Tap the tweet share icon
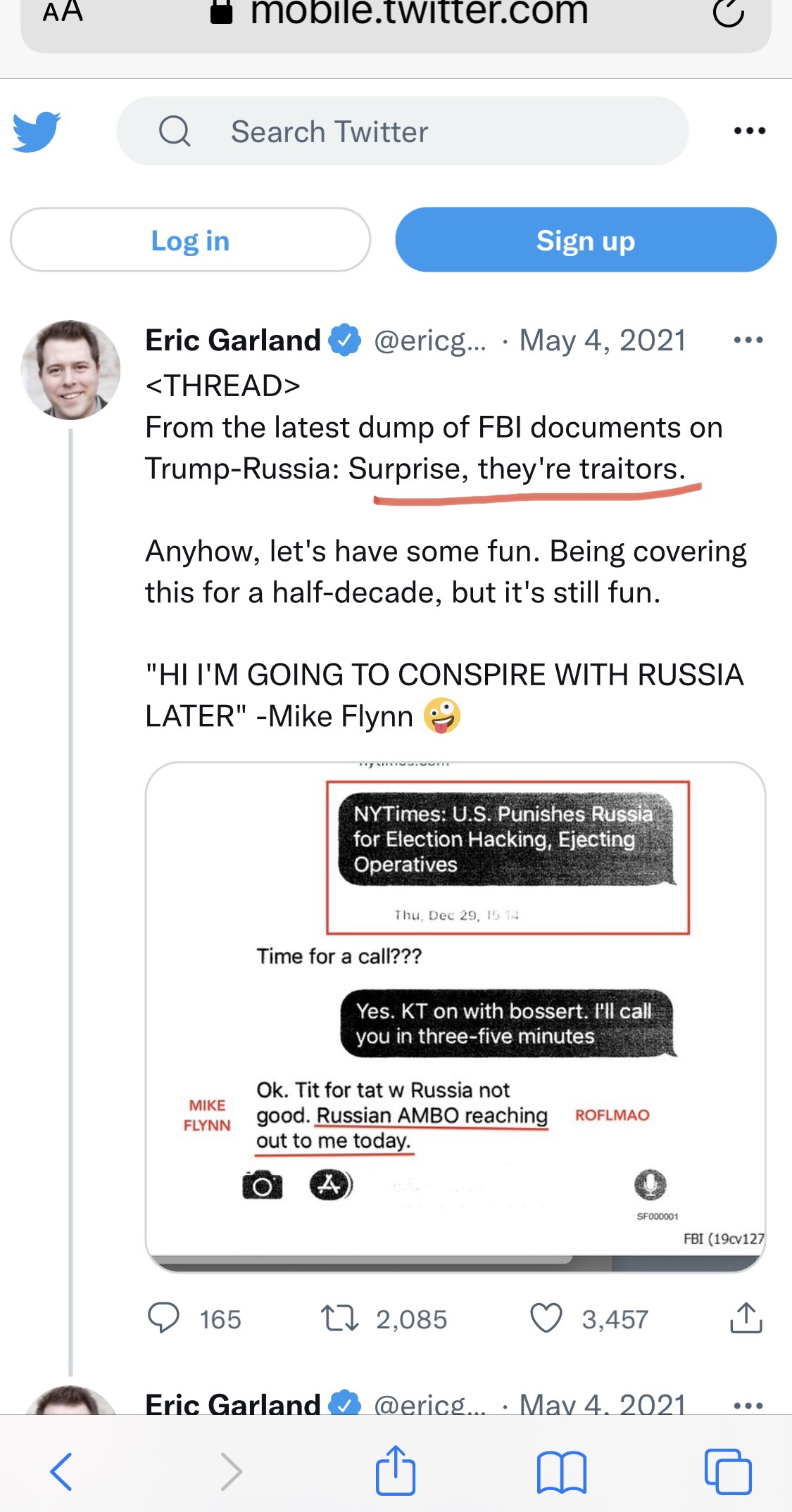792x1512 pixels. 746,1318
